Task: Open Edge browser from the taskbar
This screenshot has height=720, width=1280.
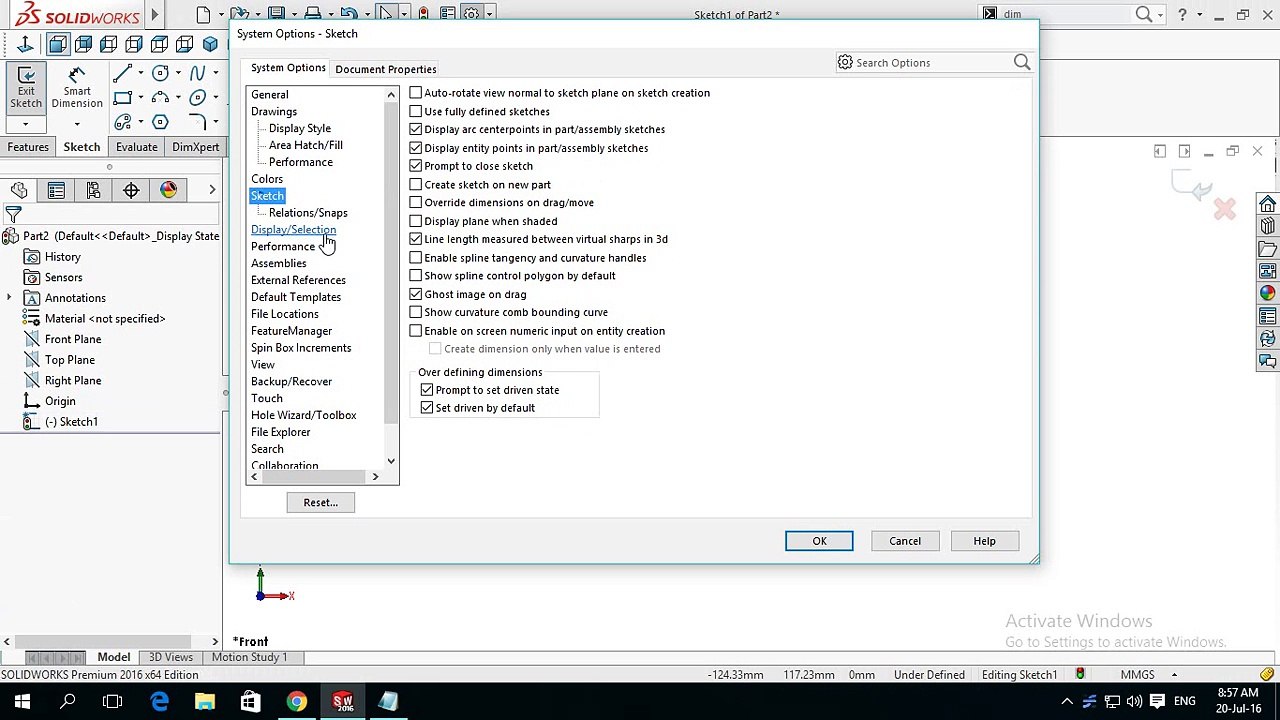Action: pos(160,702)
